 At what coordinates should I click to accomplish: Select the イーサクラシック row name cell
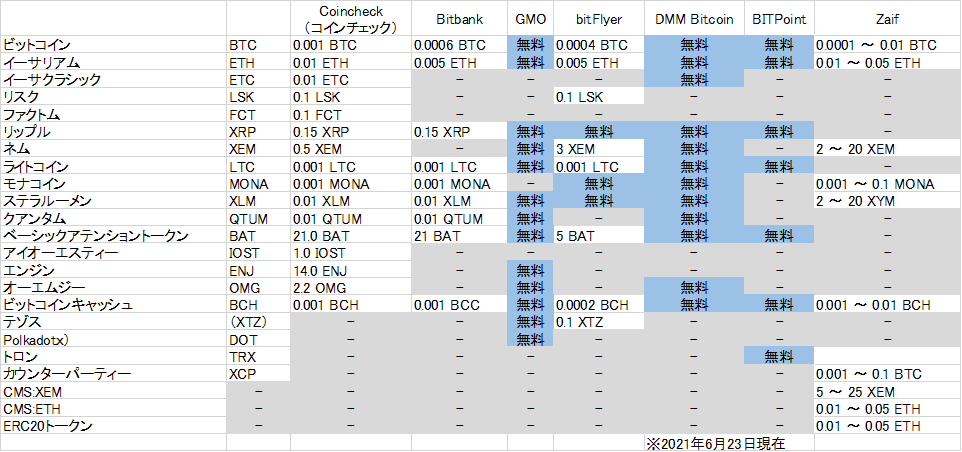click(114, 79)
